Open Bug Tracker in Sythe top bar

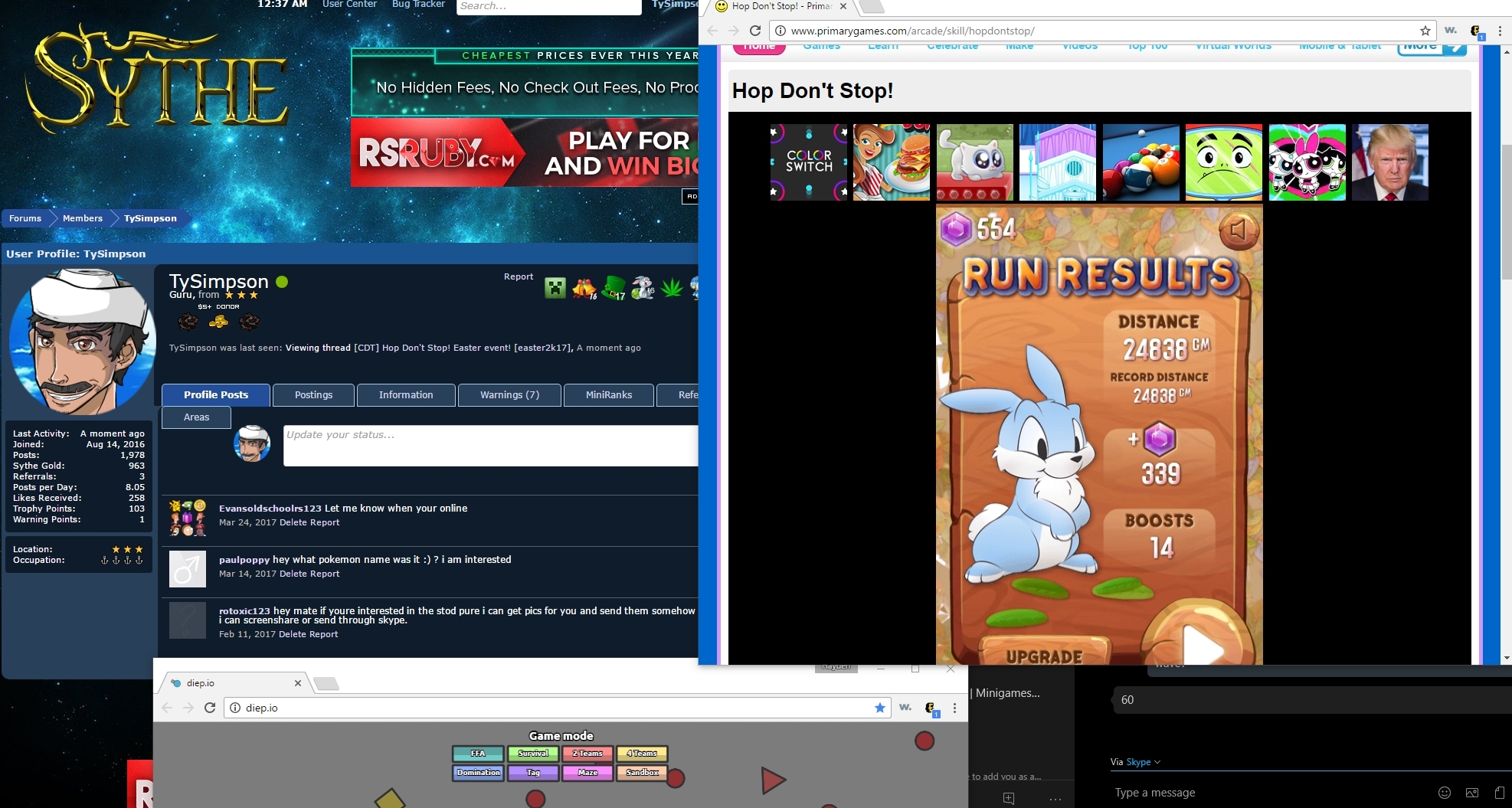coord(418,5)
